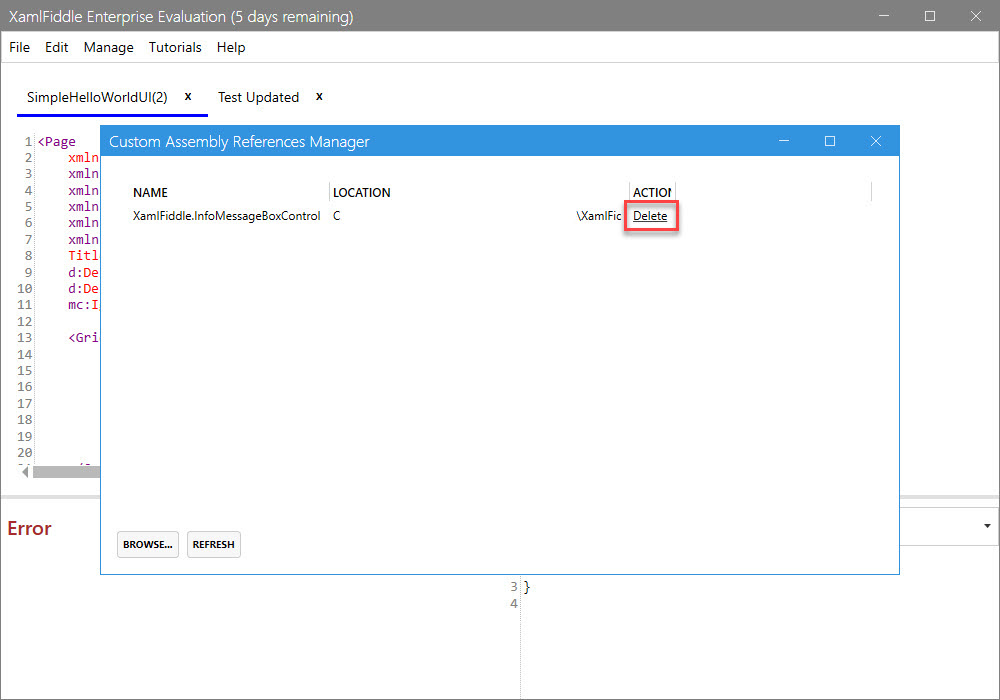Select the XamlFiddle.InfoMessageBoxControl row name
The width and height of the screenshot is (1000, 700).
click(x=226, y=216)
